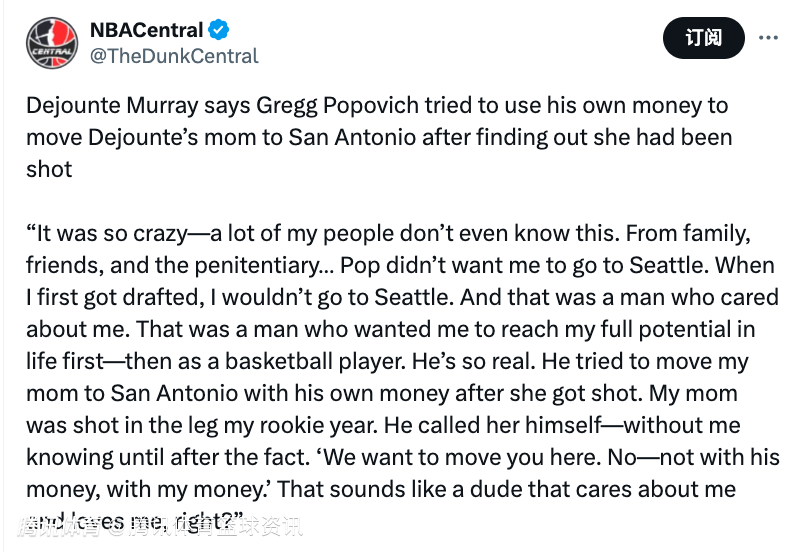Click the word 'crazy' in the quote opening
The image size is (794, 552).
(x=160, y=234)
